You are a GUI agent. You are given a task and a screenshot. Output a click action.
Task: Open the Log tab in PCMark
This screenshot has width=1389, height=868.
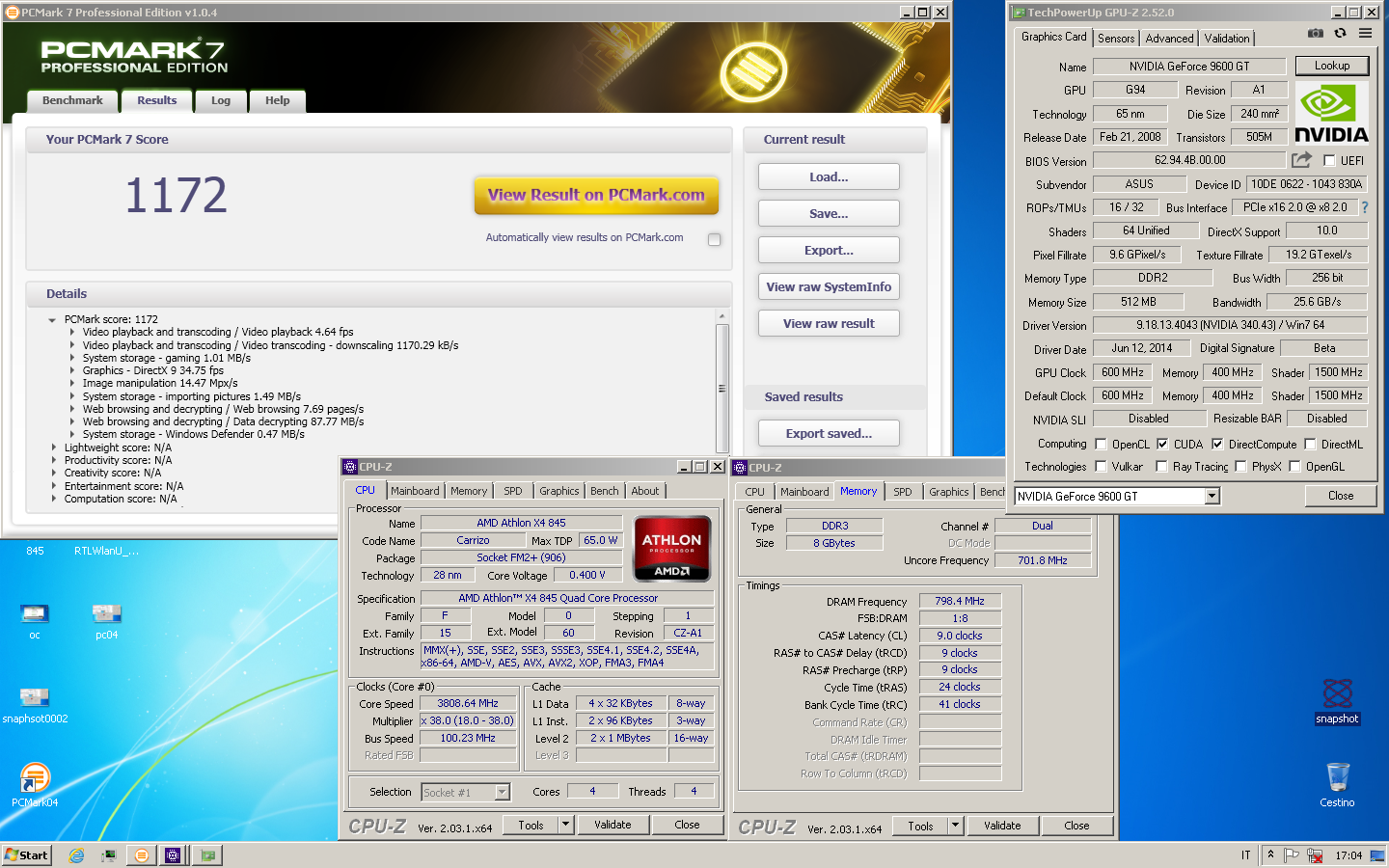point(221,101)
